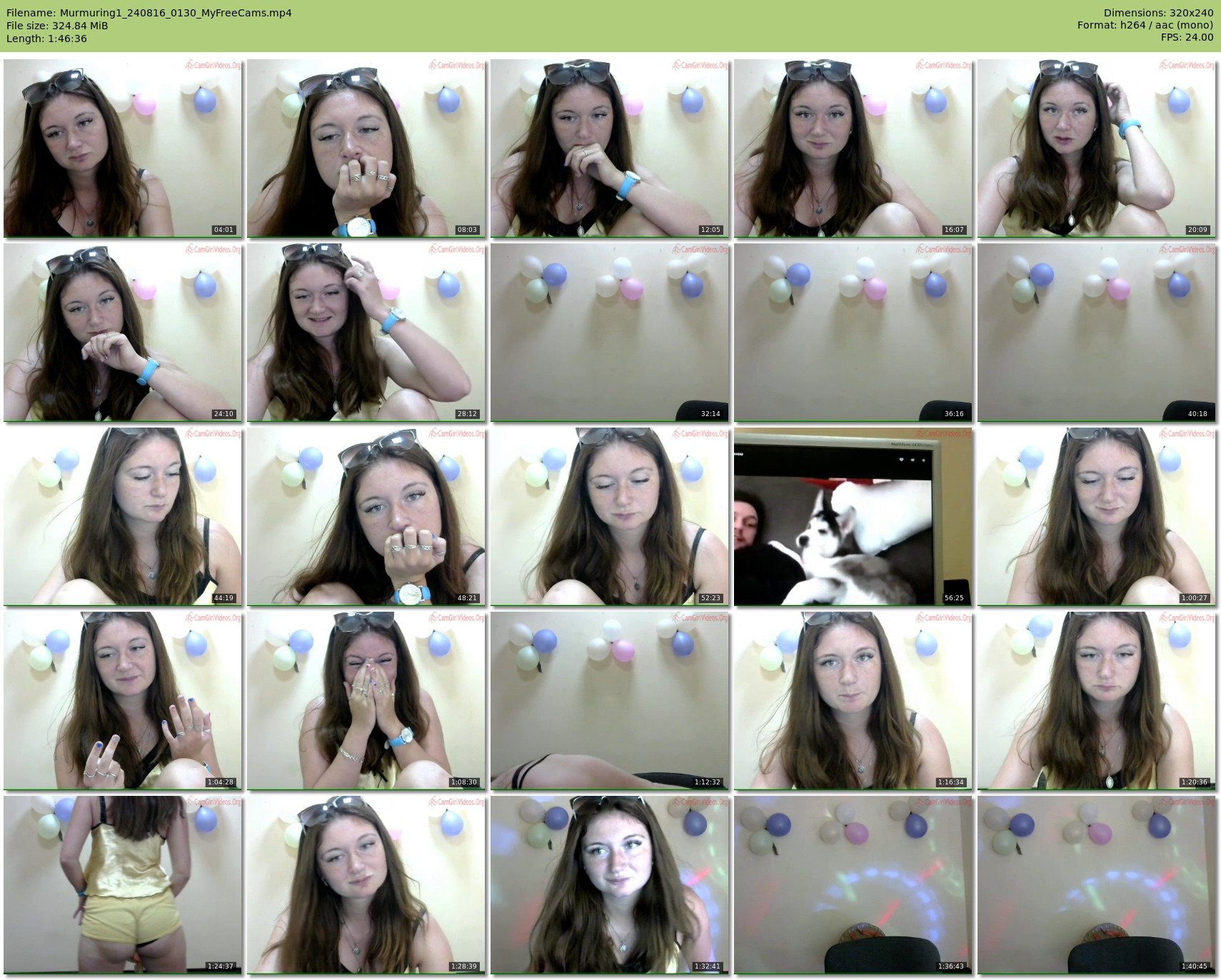Click the 1:16:34 thumbnail
This screenshot has width=1221, height=980.
click(x=853, y=700)
